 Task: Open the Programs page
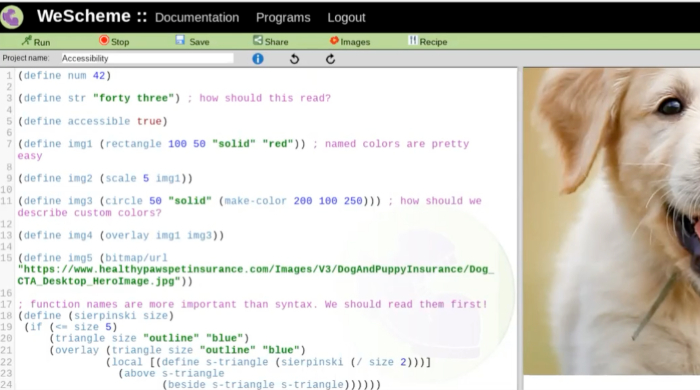283,17
